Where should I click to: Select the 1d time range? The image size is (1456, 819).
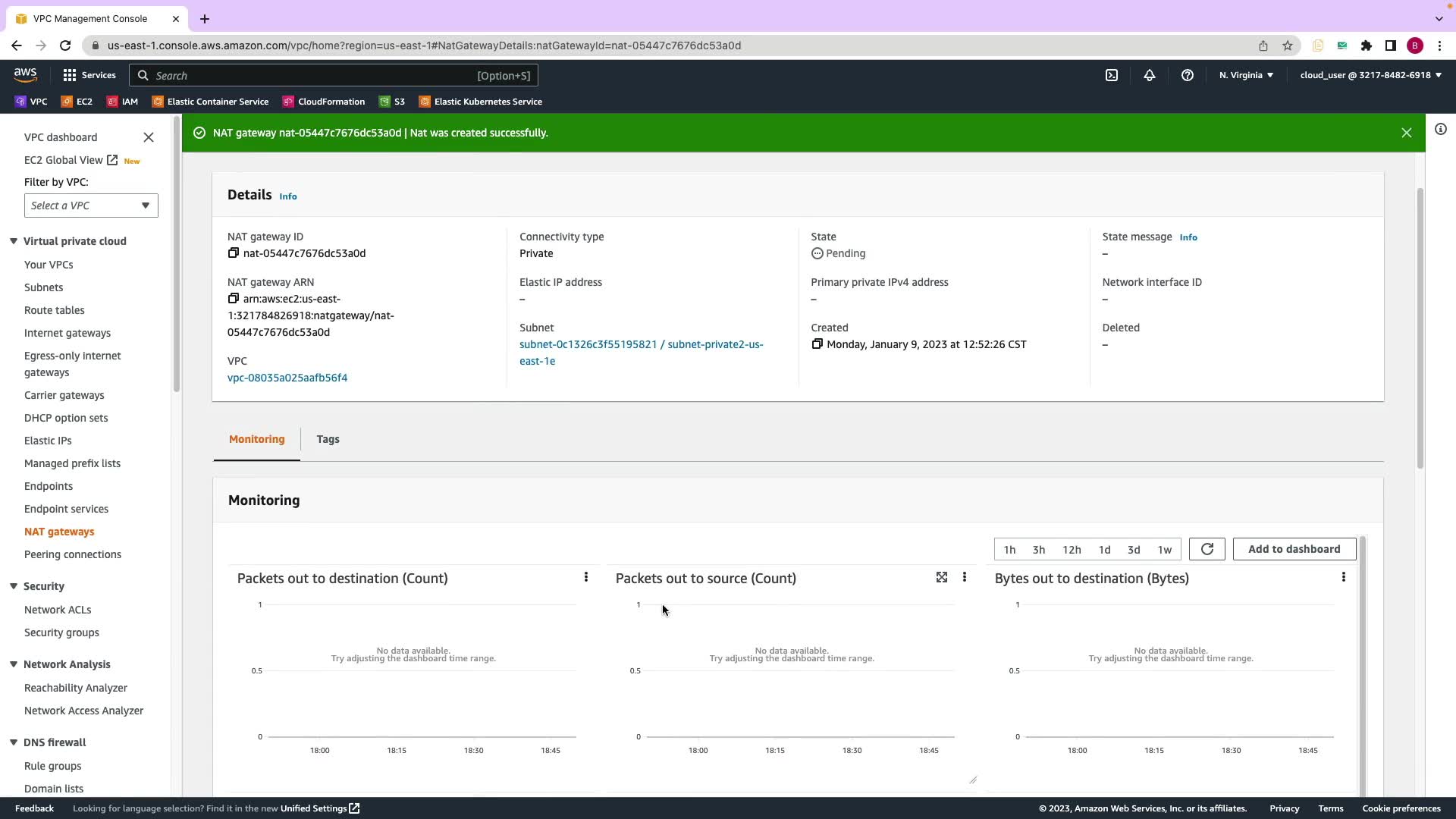click(x=1104, y=550)
